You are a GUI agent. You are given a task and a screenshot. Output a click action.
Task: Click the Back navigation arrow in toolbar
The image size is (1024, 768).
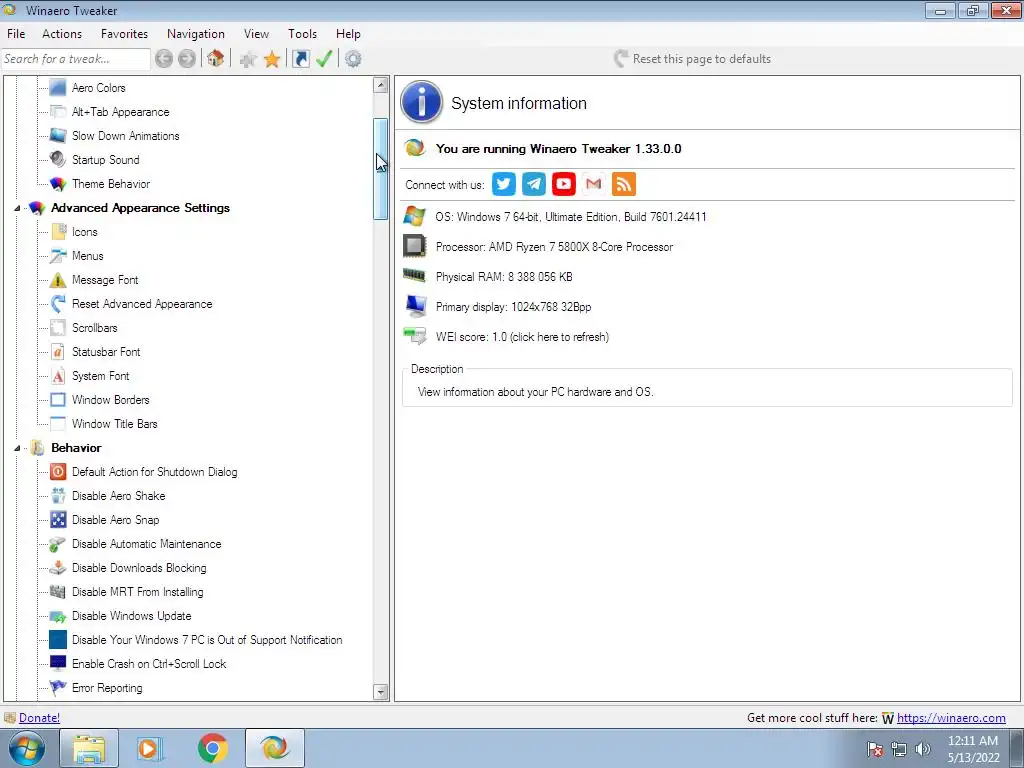[164, 59]
